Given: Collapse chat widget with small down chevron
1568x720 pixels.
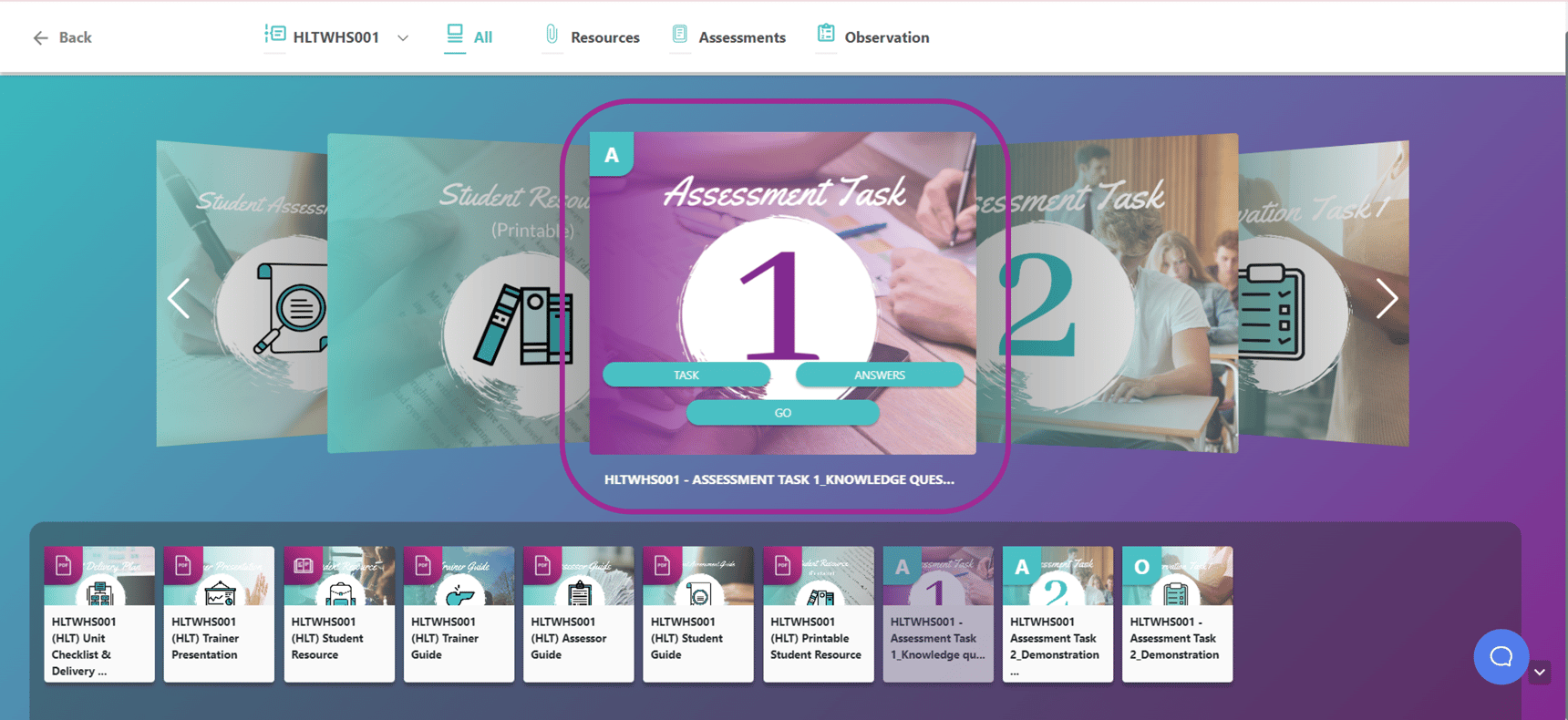Looking at the screenshot, I should coord(1540,673).
